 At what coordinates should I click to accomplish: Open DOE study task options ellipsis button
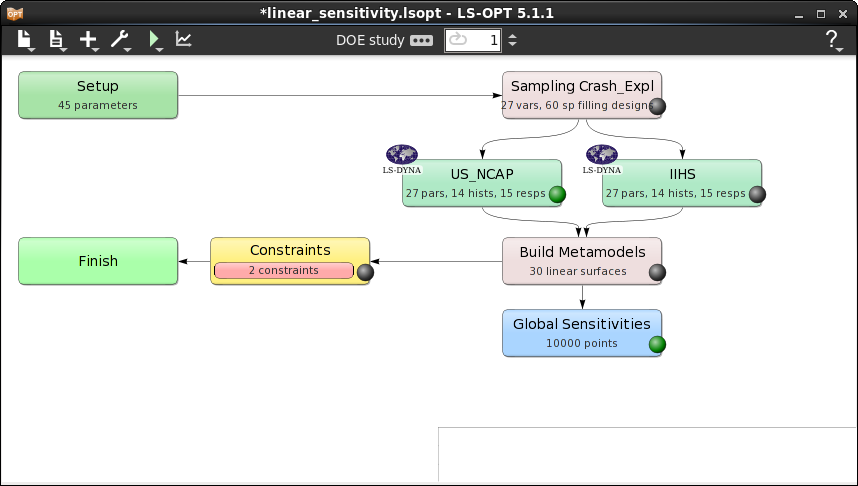(x=421, y=40)
